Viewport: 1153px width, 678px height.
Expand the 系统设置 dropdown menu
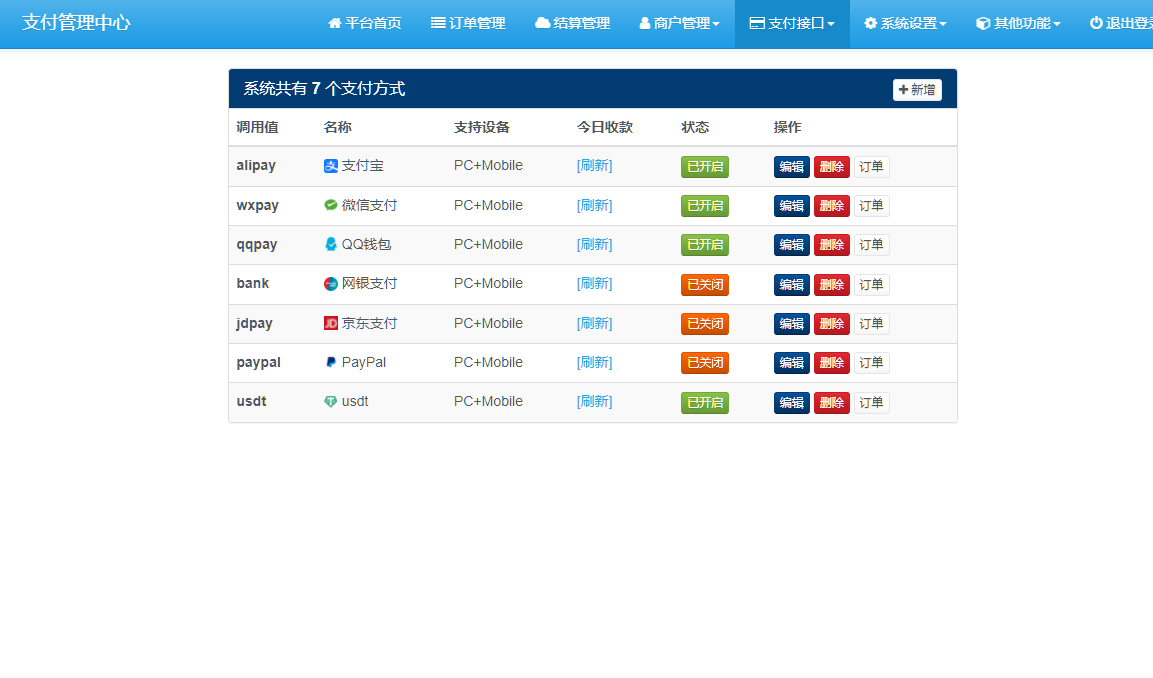[x=905, y=24]
